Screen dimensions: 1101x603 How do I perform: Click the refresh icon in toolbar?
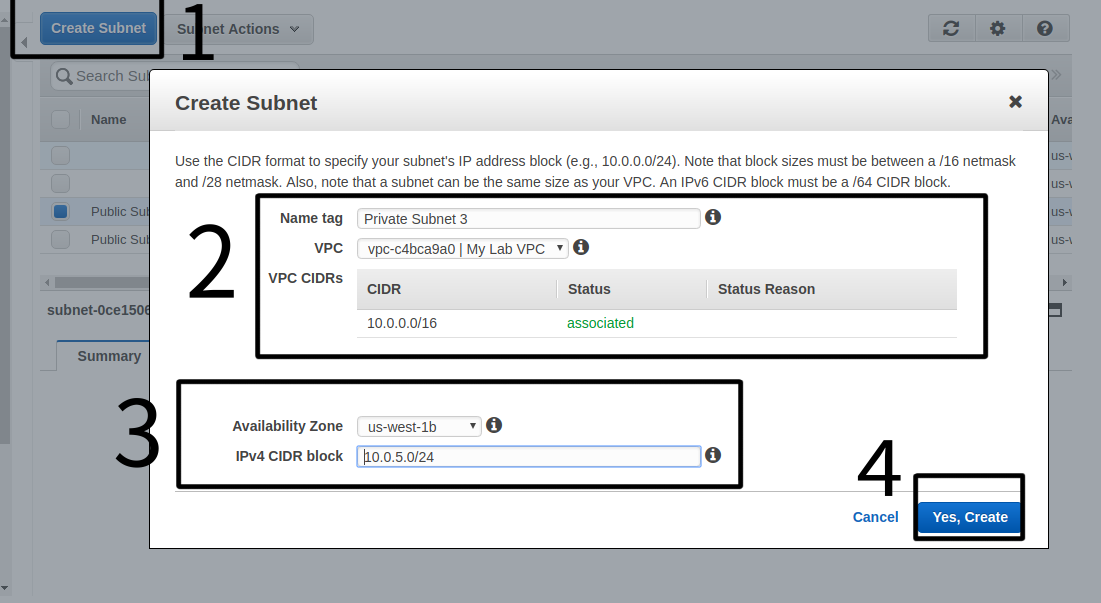[x=951, y=29]
